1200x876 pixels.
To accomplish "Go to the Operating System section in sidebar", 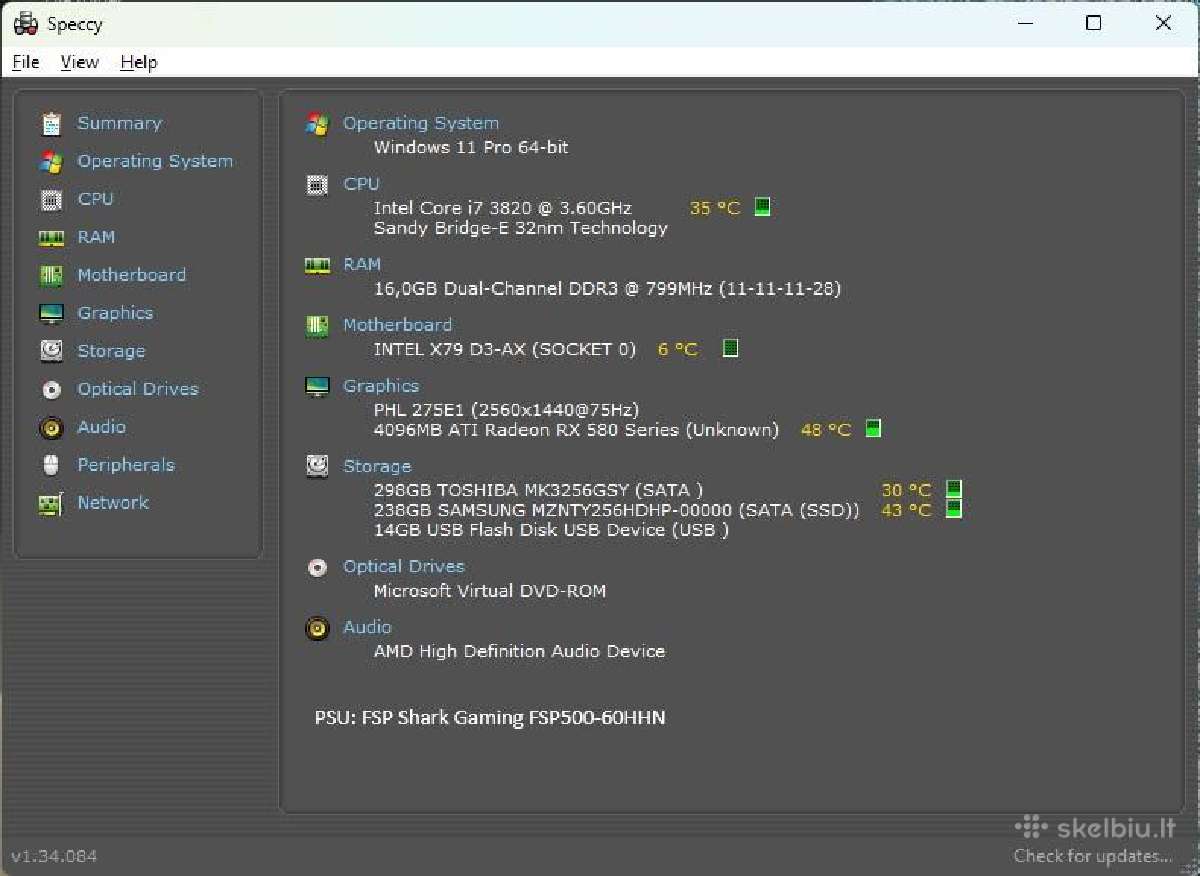I will point(155,161).
